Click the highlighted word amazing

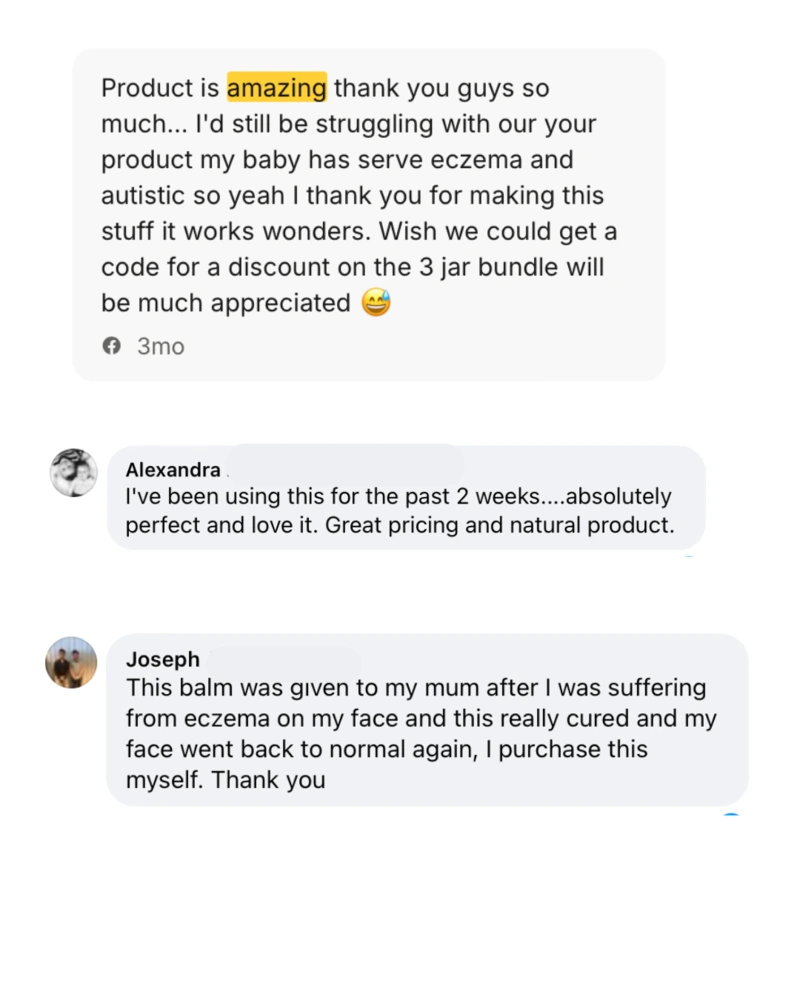coord(277,88)
